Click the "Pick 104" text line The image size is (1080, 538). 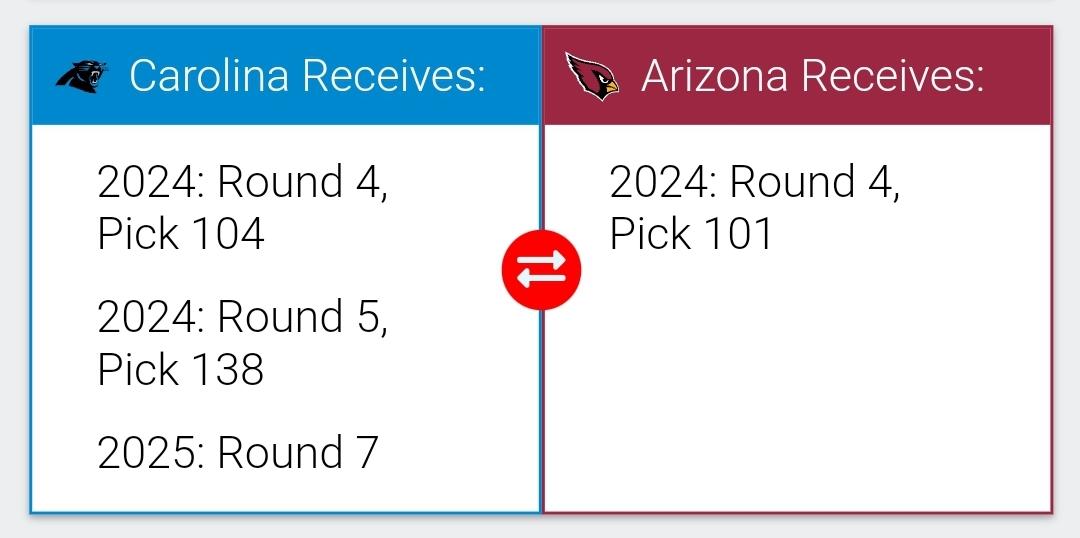coord(180,233)
